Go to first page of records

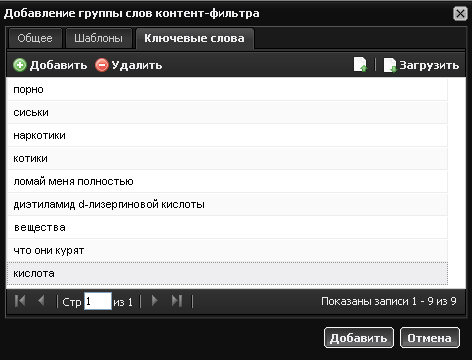point(20,301)
